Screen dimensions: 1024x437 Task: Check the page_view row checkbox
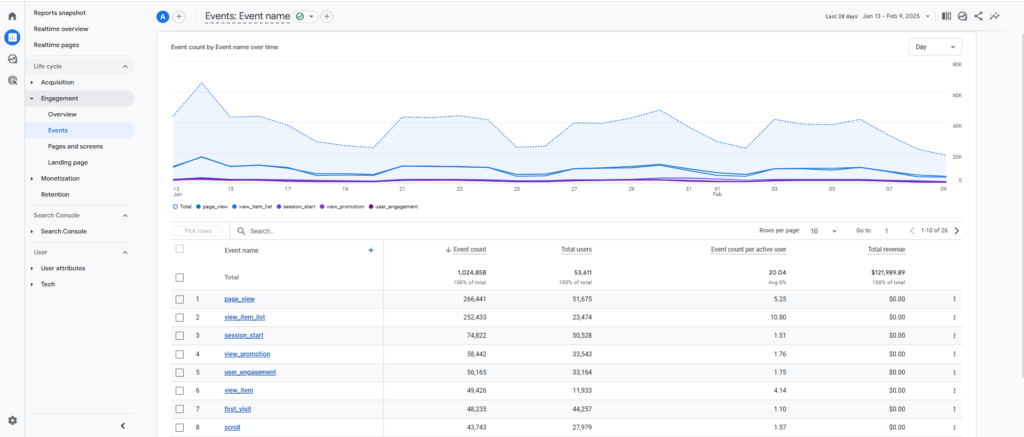coord(180,299)
